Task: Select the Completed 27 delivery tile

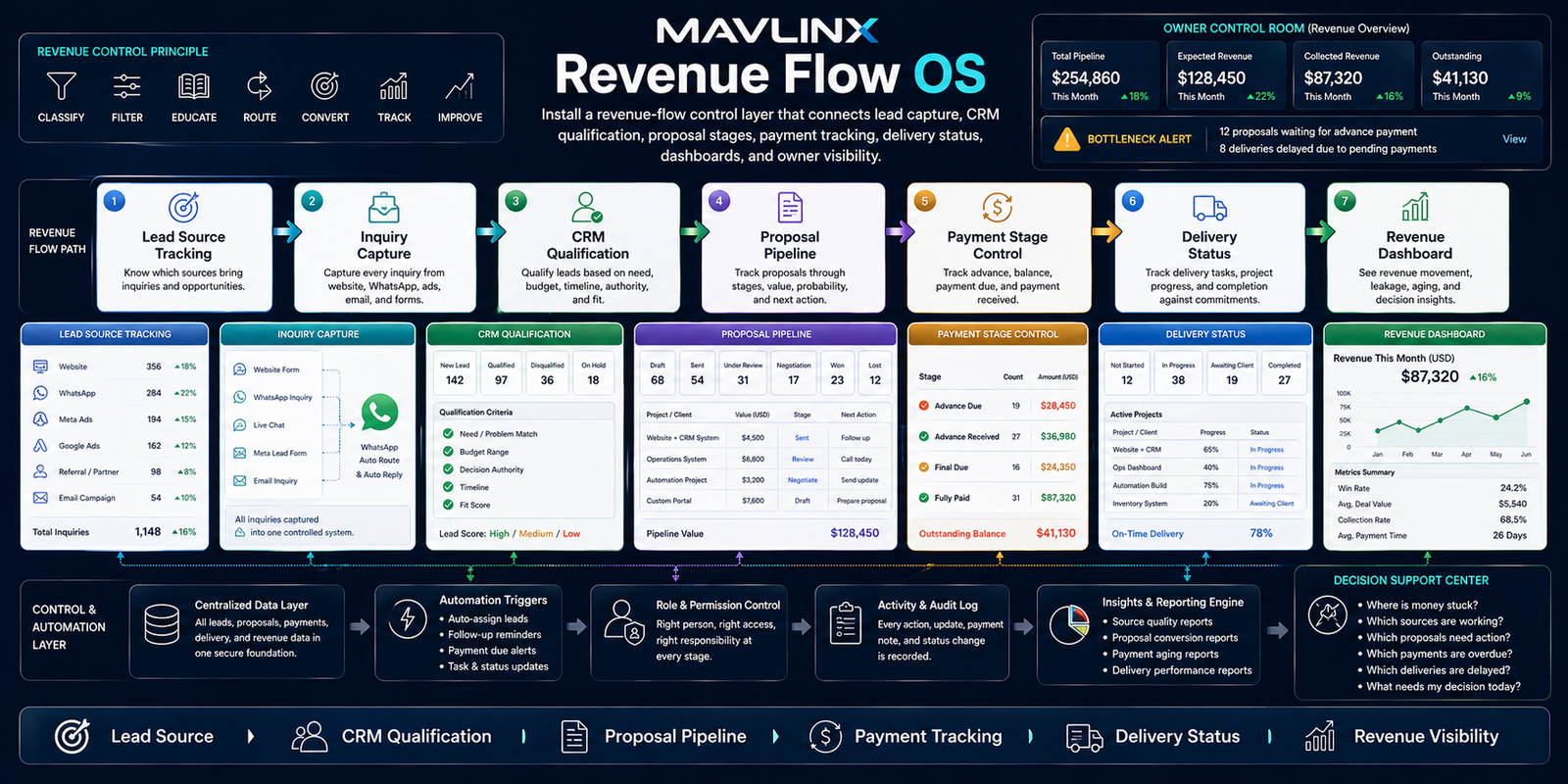Action: pyautogui.click(x=1284, y=373)
